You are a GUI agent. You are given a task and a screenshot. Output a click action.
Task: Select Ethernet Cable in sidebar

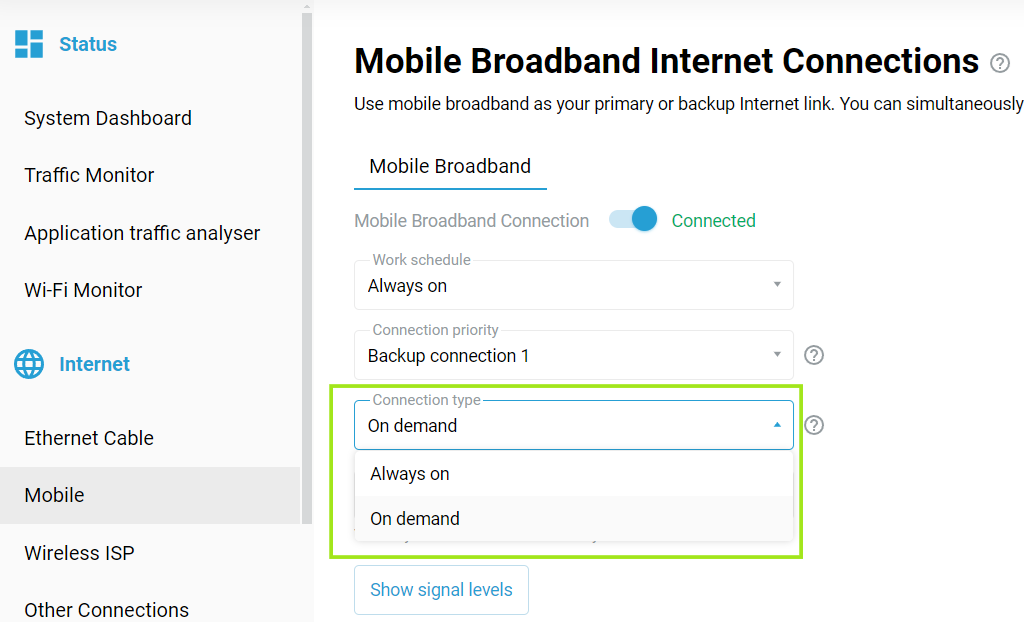(89, 438)
